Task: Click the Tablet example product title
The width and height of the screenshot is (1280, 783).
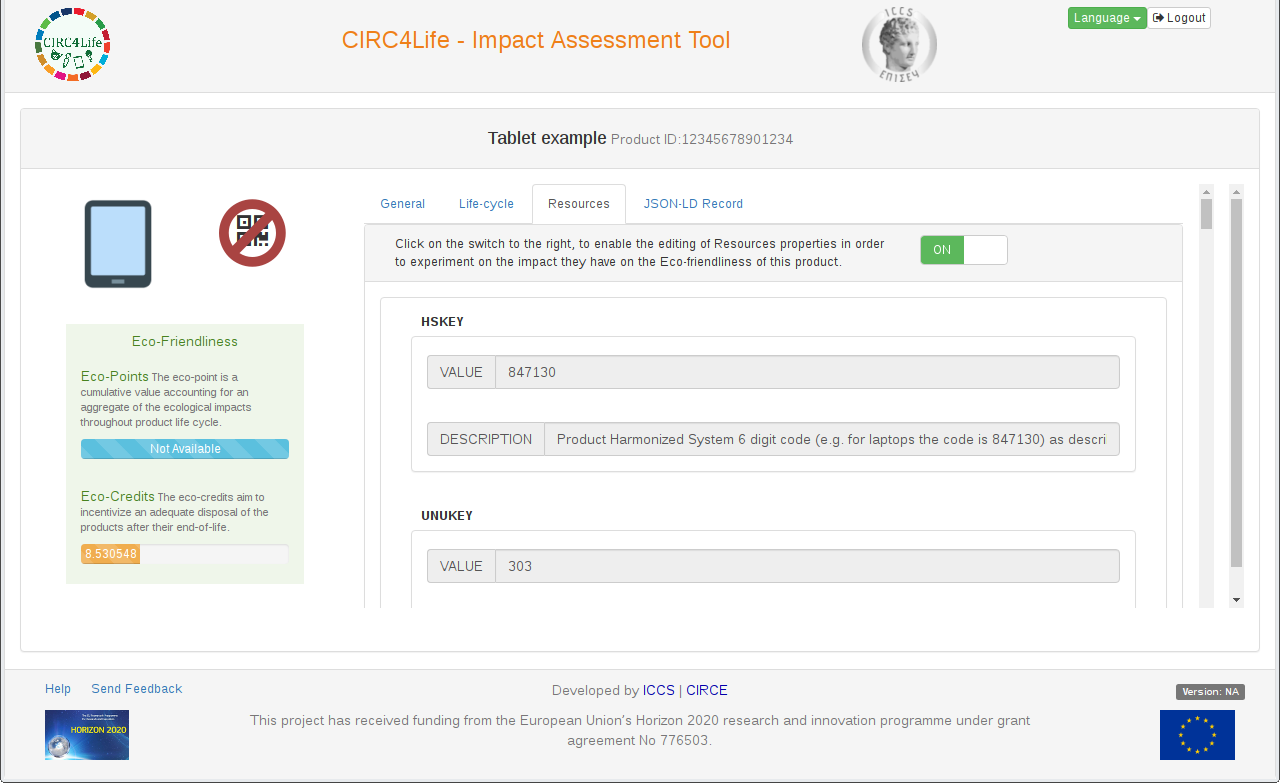Action: [547, 138]
